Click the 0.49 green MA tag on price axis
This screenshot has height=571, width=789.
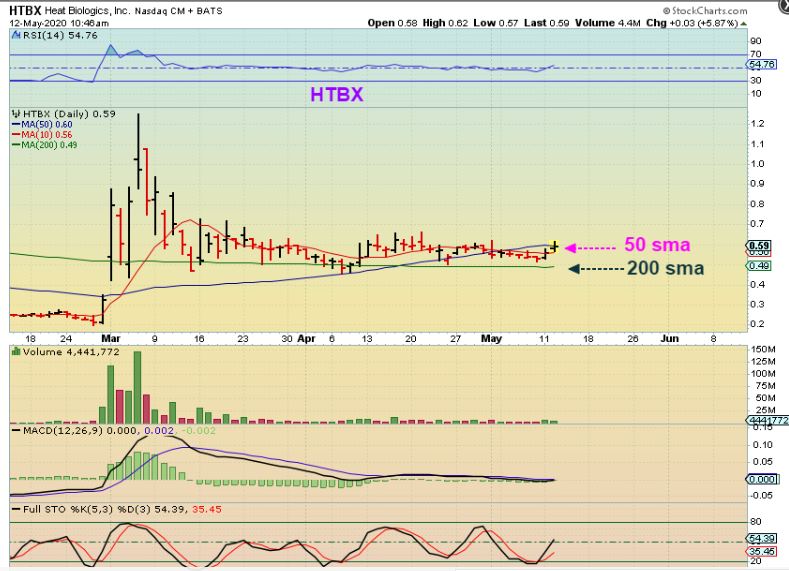(x=758, y=266)
